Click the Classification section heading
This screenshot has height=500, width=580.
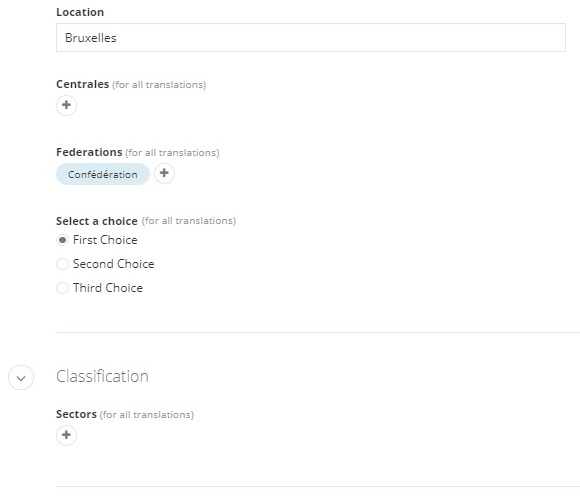click(x=102, y=376)
